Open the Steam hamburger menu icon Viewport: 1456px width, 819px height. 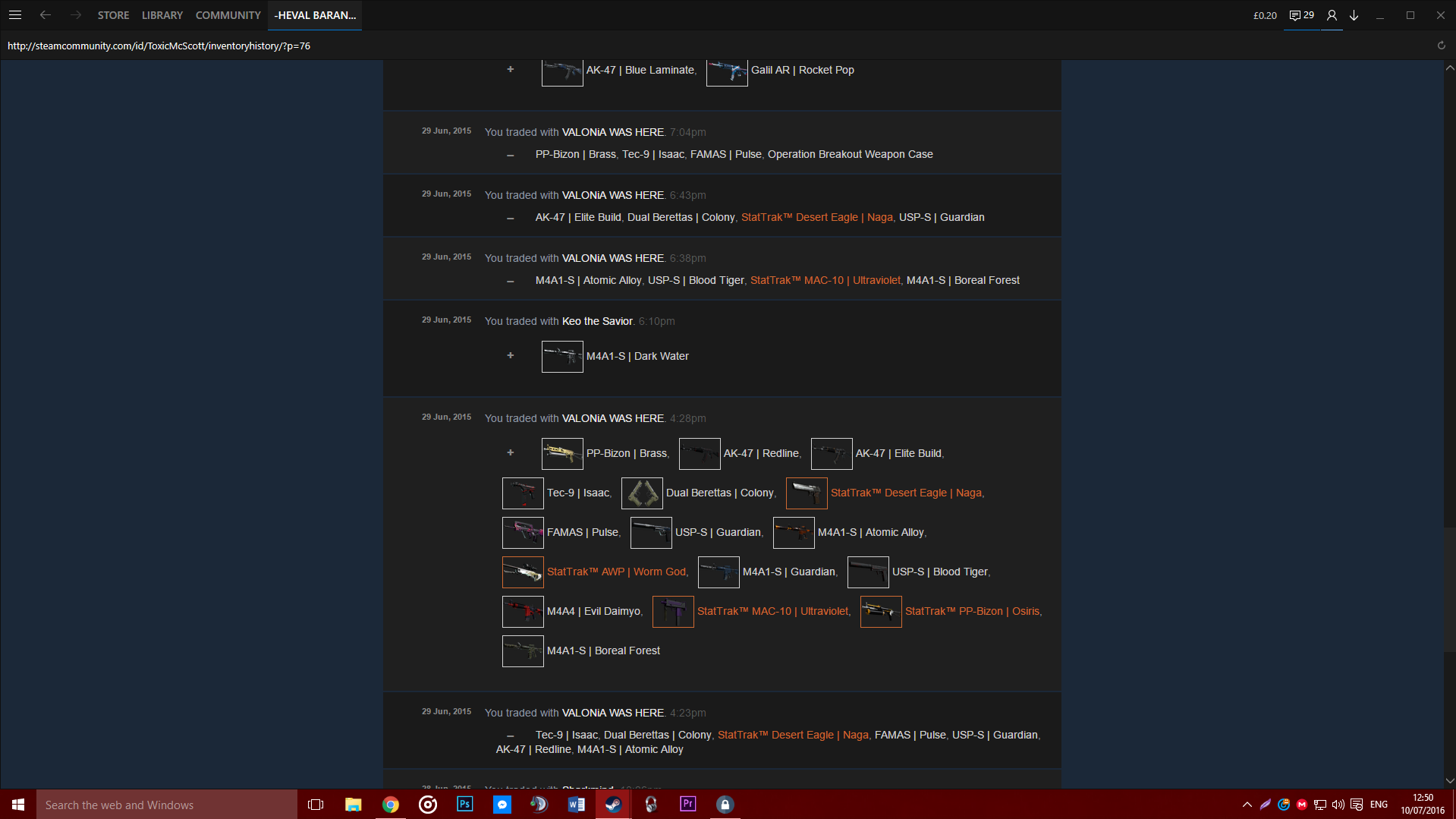15,15
